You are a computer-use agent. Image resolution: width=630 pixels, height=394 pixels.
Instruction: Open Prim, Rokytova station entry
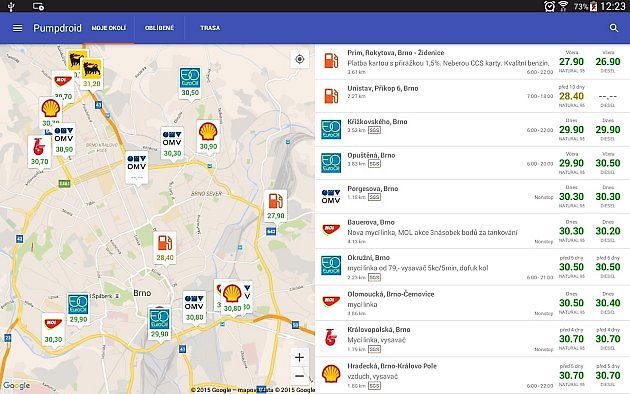472,62
